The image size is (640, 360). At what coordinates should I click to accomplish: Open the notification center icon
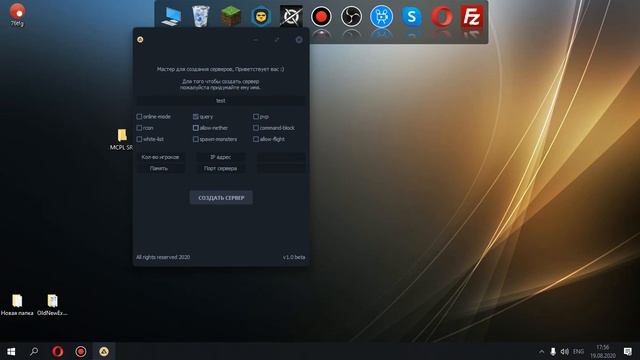pos(628,351)
